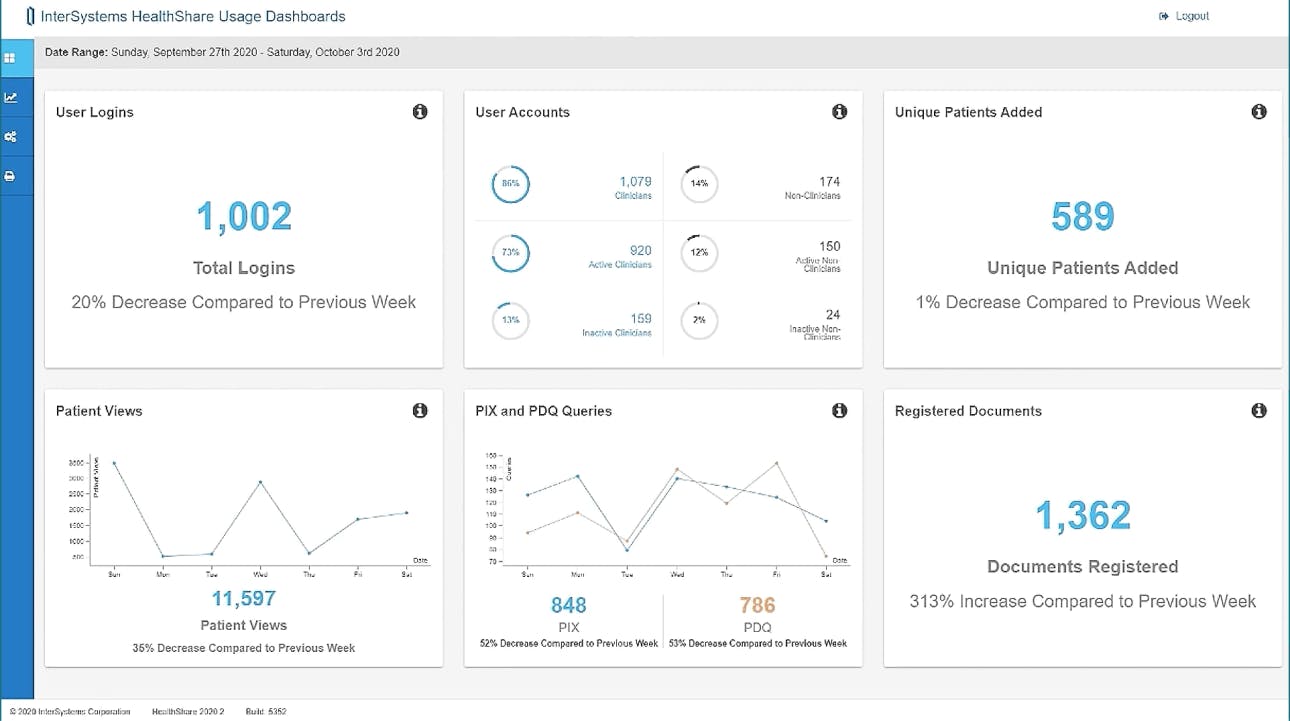This screenshot has width=1290, height=721.
Task: Click the 1,002 Total Logins value
Action: (243, 216)
